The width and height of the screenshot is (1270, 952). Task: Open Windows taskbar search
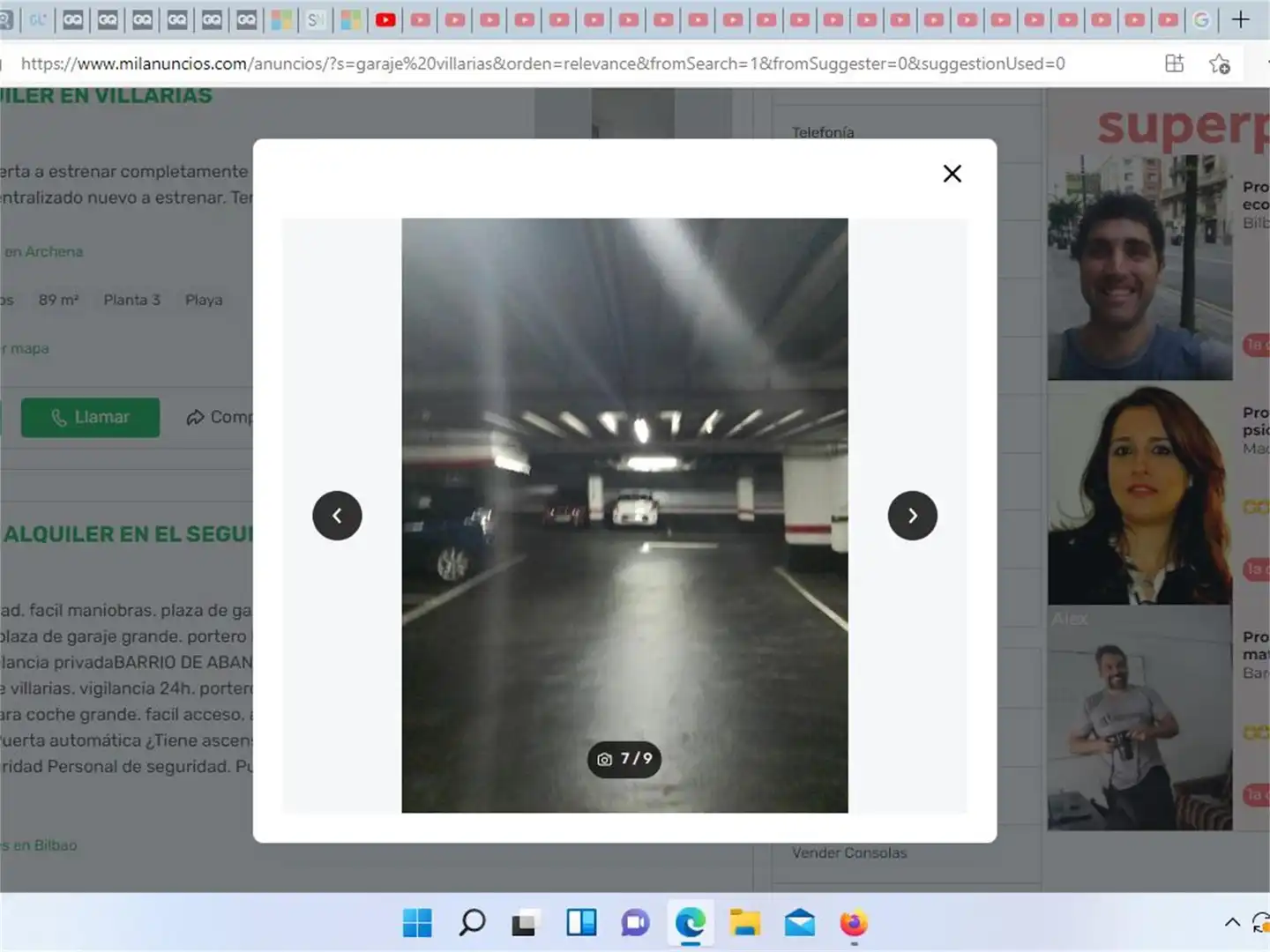(x=472, y=923)
